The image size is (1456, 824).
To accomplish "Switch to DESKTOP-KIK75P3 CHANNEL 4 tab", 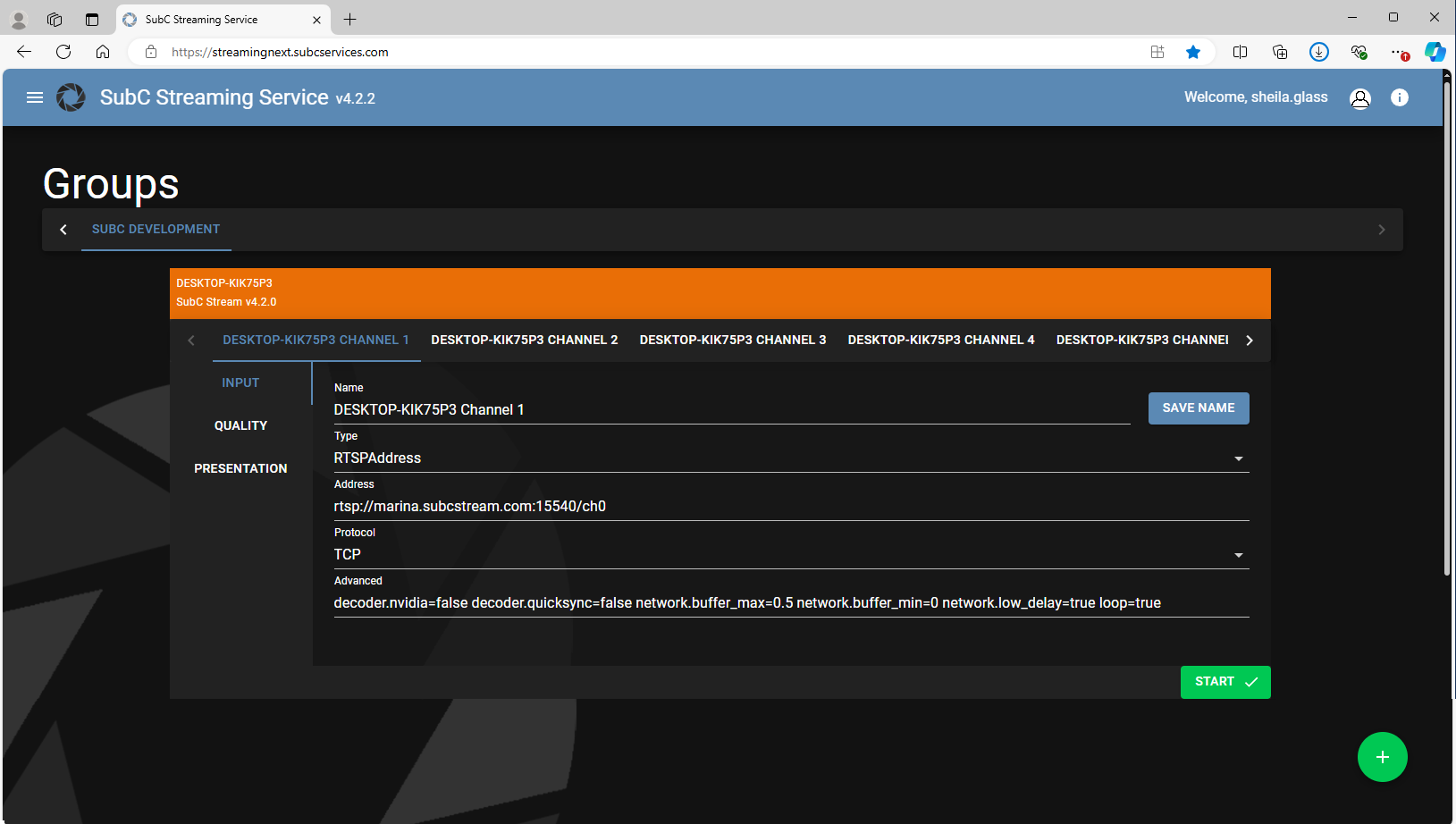I will coord(941,340).
